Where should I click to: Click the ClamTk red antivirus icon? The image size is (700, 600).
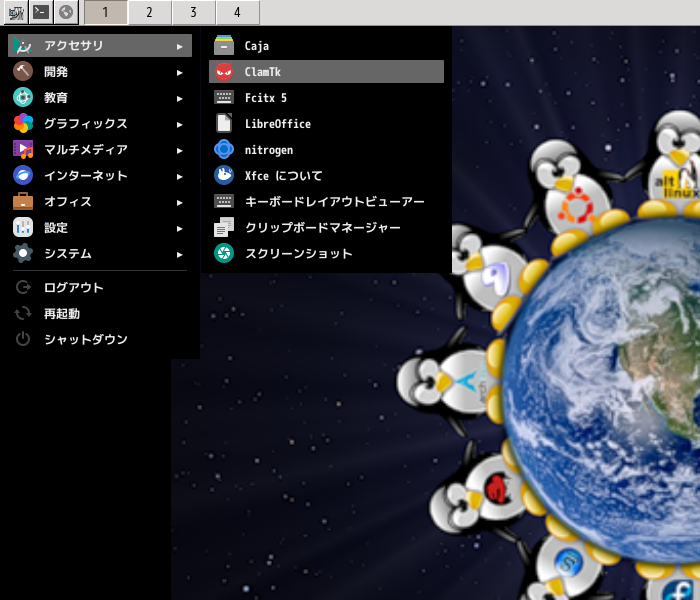pyautogui.click(x=224, y=71)
